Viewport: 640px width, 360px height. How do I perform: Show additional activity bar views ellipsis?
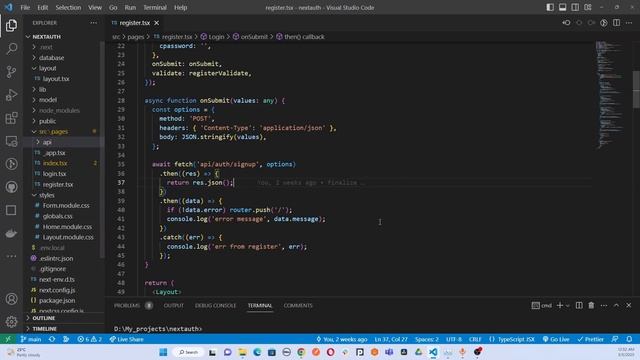11,256
